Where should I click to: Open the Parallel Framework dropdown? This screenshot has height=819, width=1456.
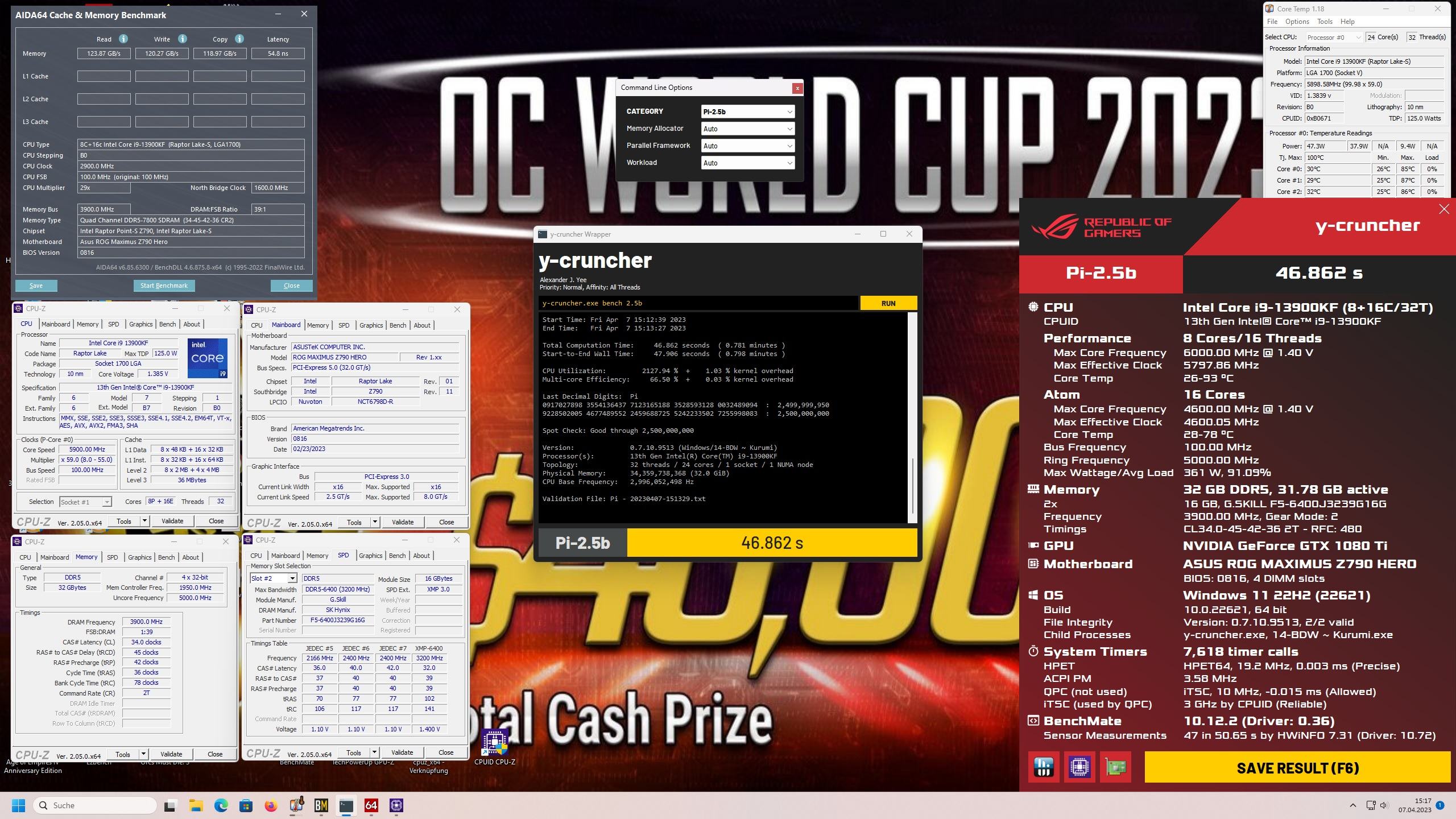747,146
